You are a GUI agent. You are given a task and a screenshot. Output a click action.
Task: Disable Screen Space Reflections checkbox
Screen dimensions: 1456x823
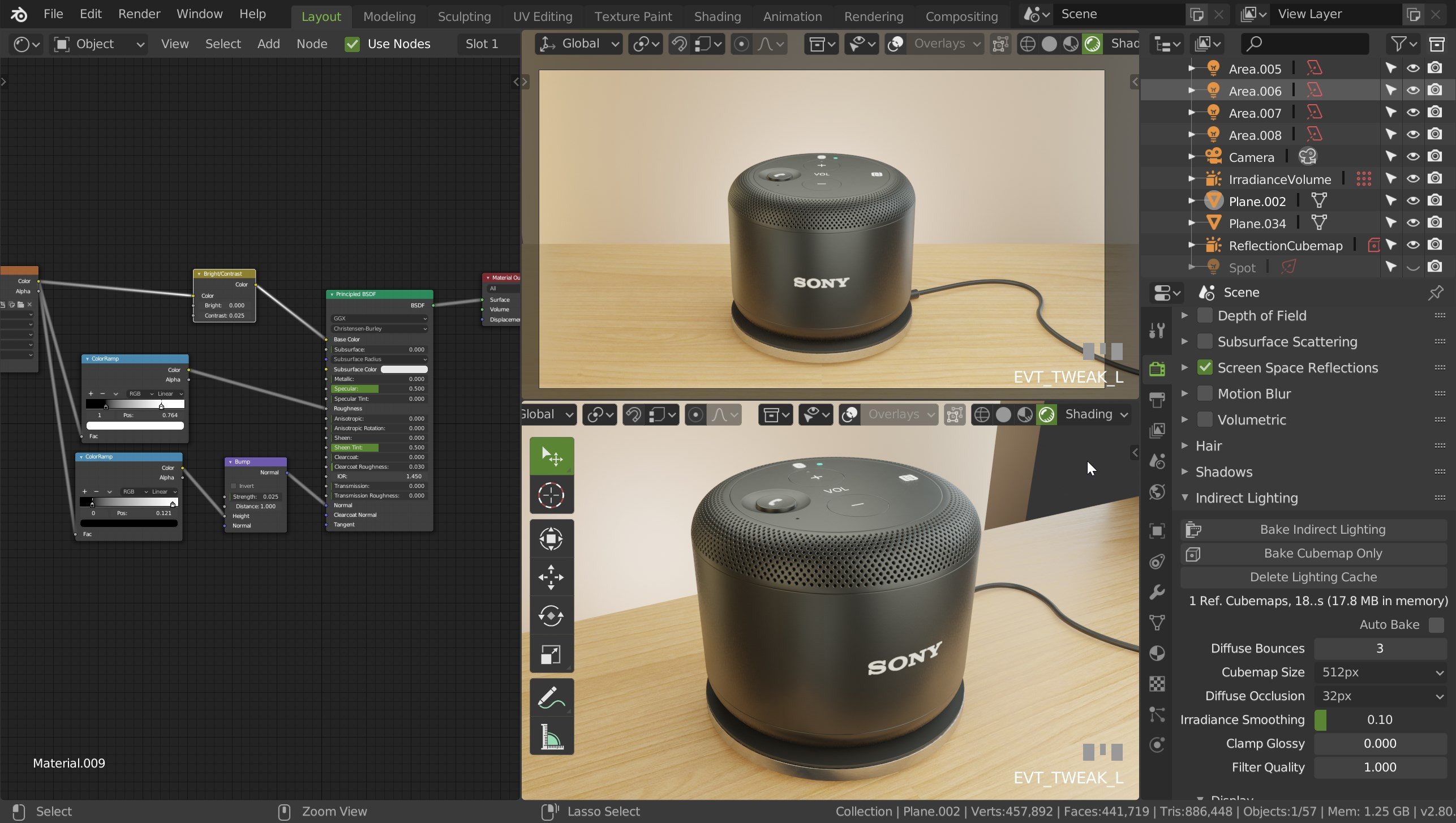pos(1205,367)
